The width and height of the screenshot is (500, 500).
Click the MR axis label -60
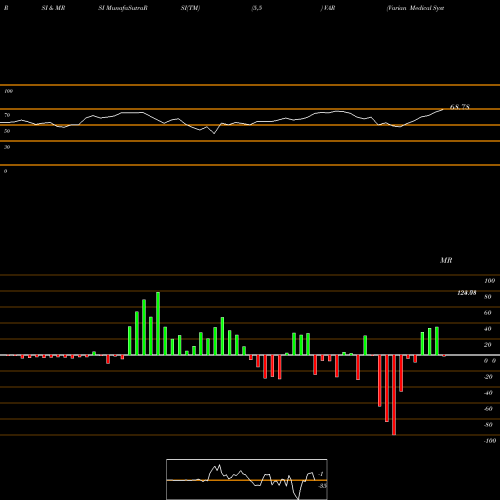click(x=488, y=409)
